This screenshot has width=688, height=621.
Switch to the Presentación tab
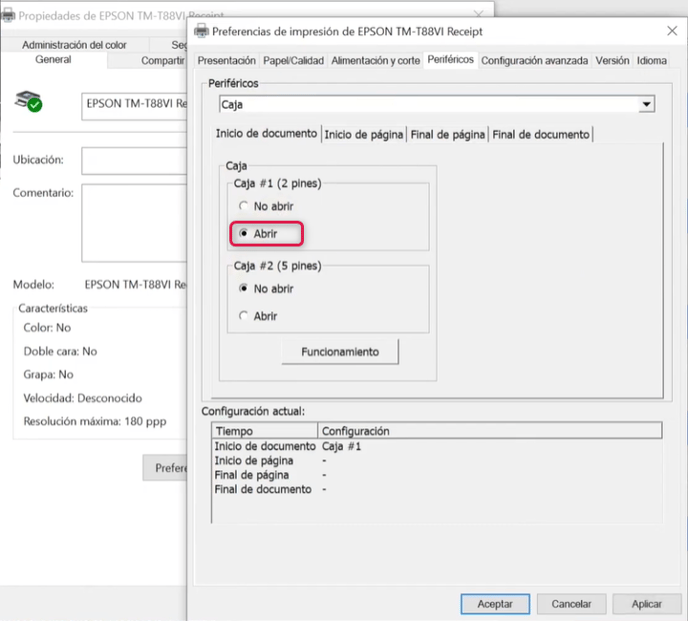click(x=226, y=61)
